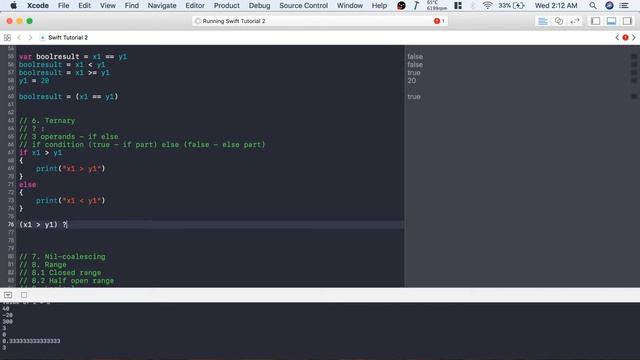The width and height of the screenshot is (640, 360).
Task: Open the File menu
Action: 63,5
